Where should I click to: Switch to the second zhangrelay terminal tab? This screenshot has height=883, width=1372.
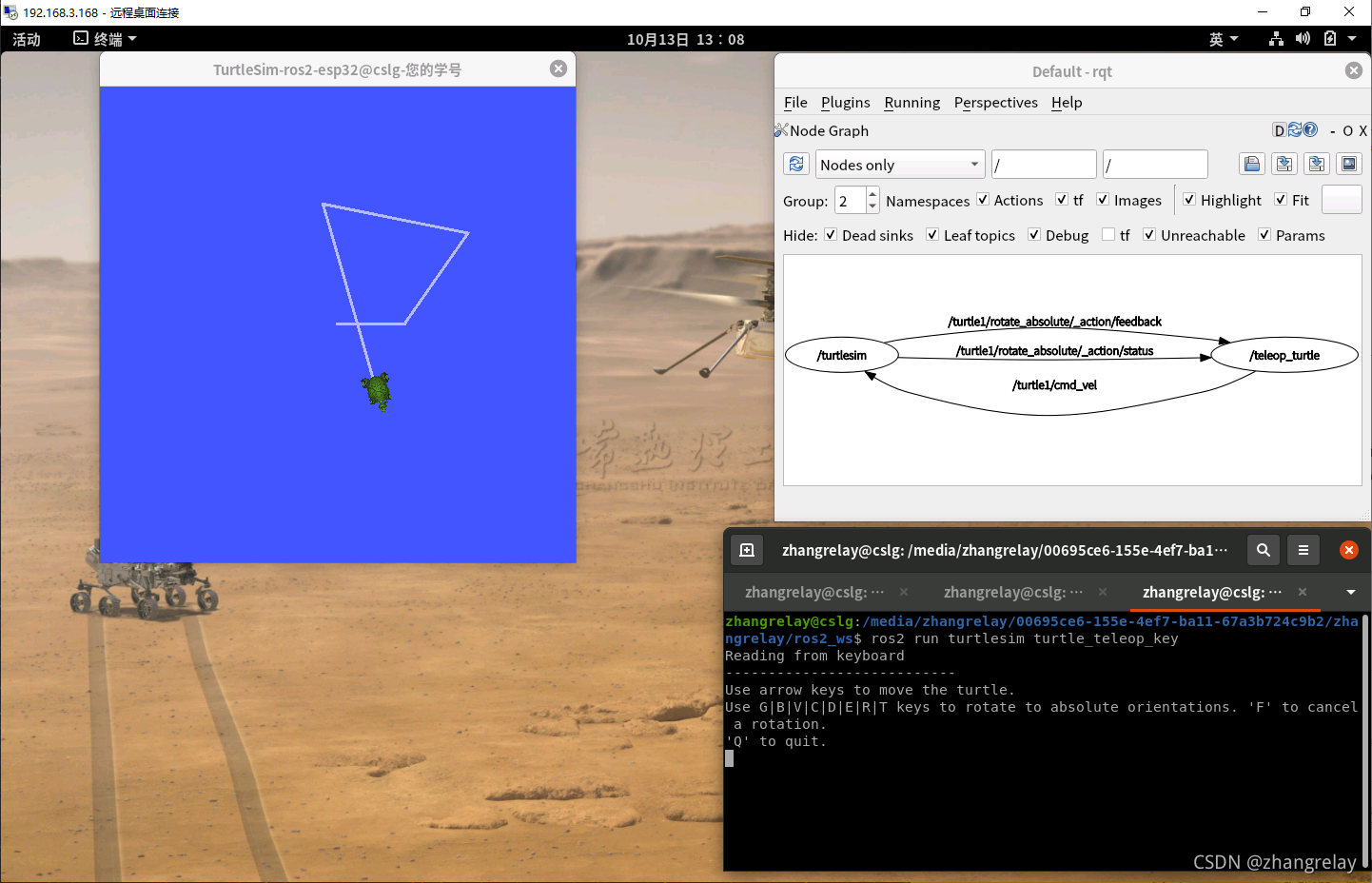coord(1013,592)
